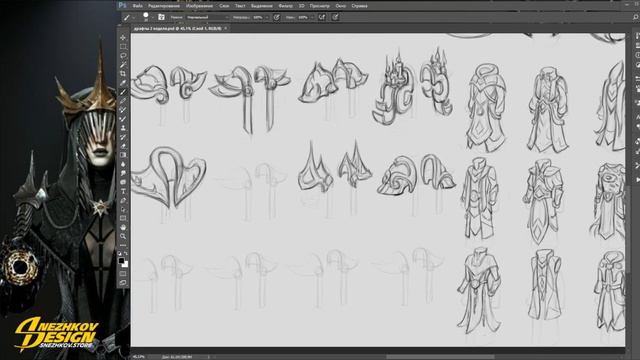Open the Edit Toolbar three-dots button

123,245
